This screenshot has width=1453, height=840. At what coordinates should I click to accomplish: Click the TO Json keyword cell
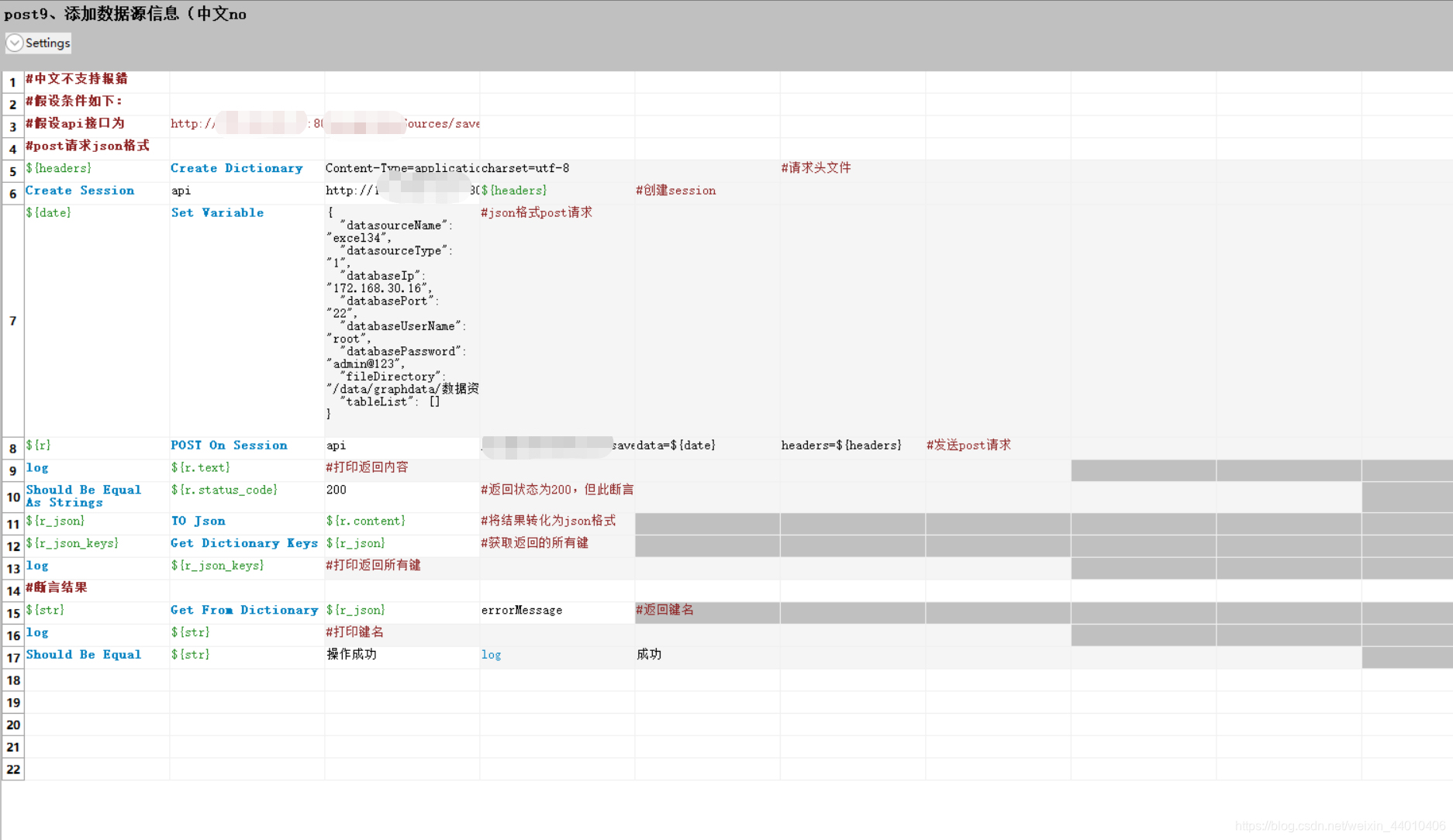point(198,521)
